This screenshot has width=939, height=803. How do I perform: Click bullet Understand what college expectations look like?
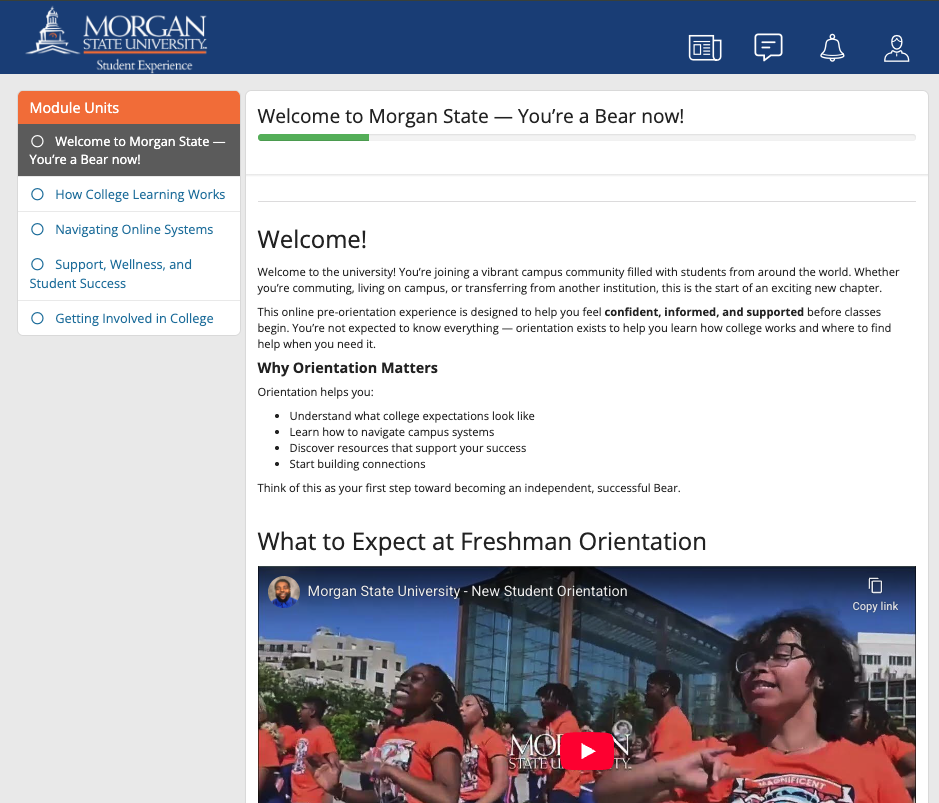click(x=412, y=416)
